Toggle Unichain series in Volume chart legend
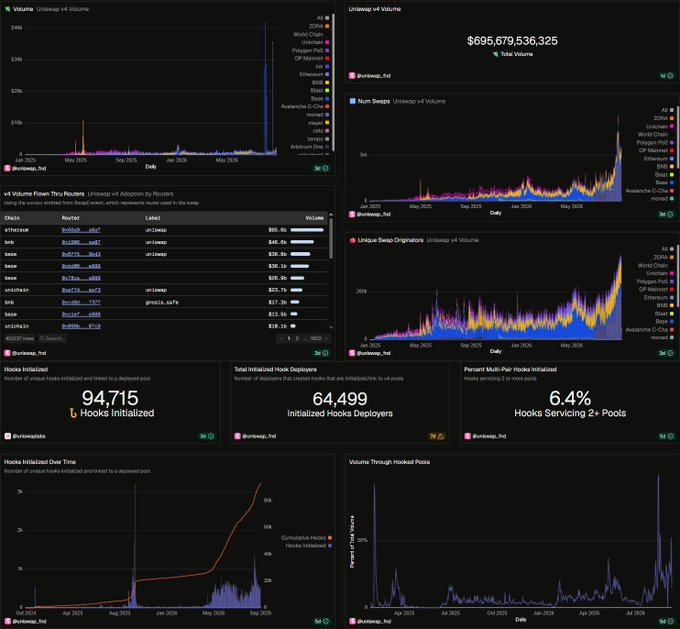The width and height of the screenshot is (680, 629). (315, 42)
